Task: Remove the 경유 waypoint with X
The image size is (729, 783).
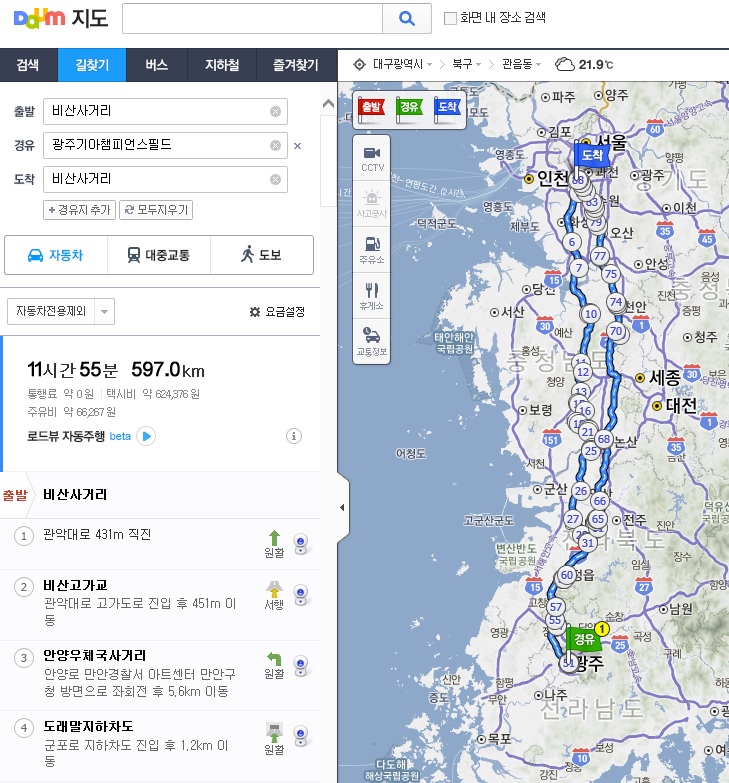Action: click(297, 146)
